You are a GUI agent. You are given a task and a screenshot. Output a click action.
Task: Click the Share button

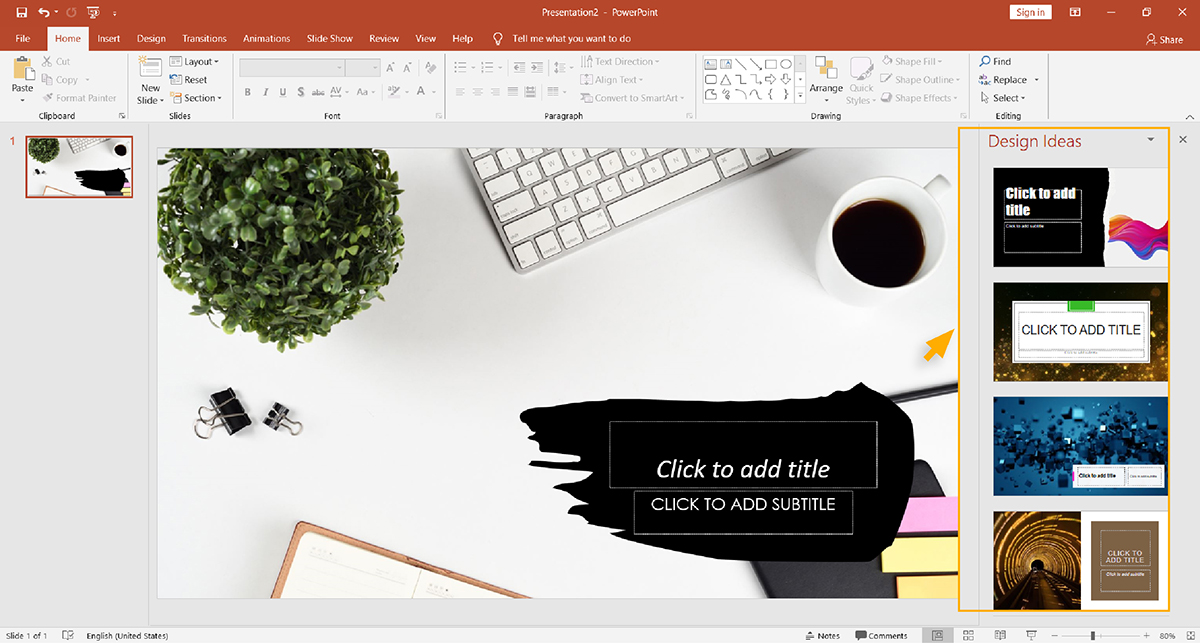click(x=1164, y=39)
